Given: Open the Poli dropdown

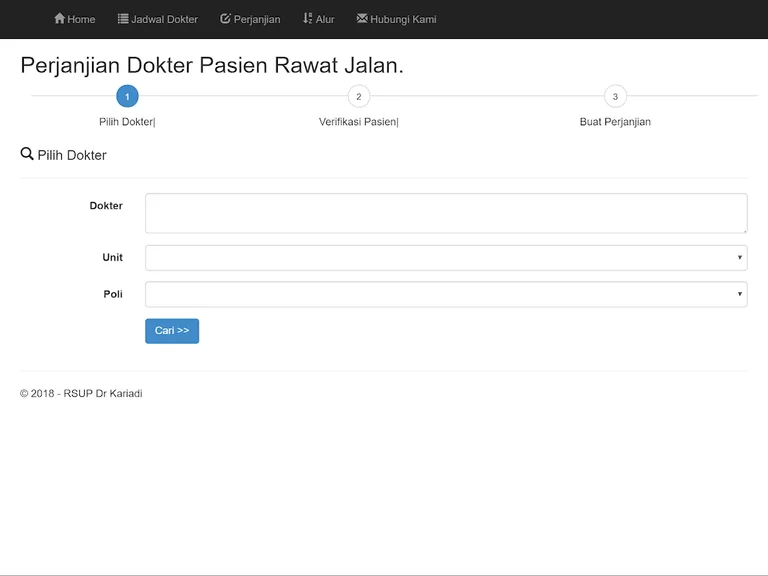Looking at the screenshot, I should coord(446,294).
